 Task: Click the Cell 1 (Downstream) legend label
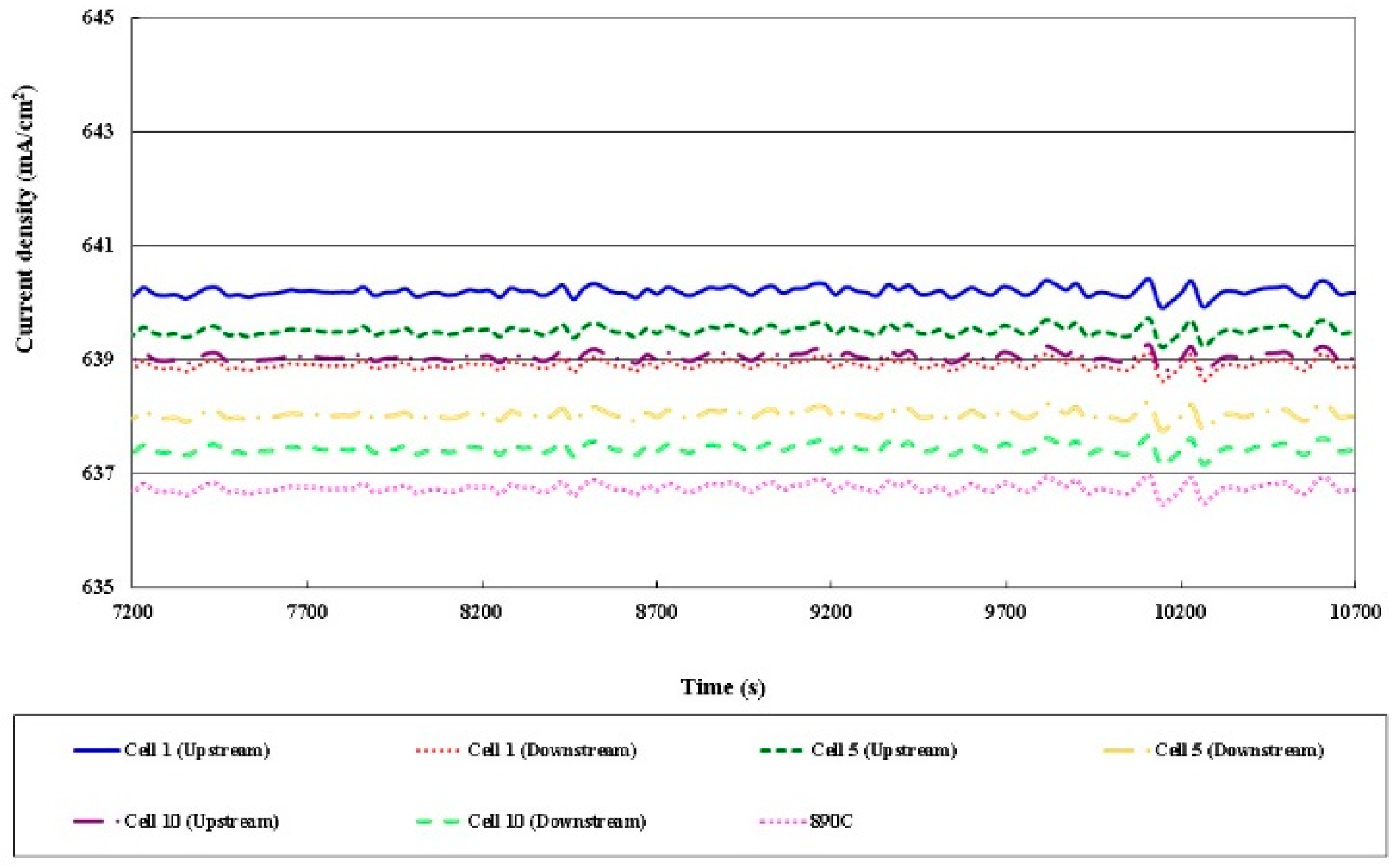552,750
